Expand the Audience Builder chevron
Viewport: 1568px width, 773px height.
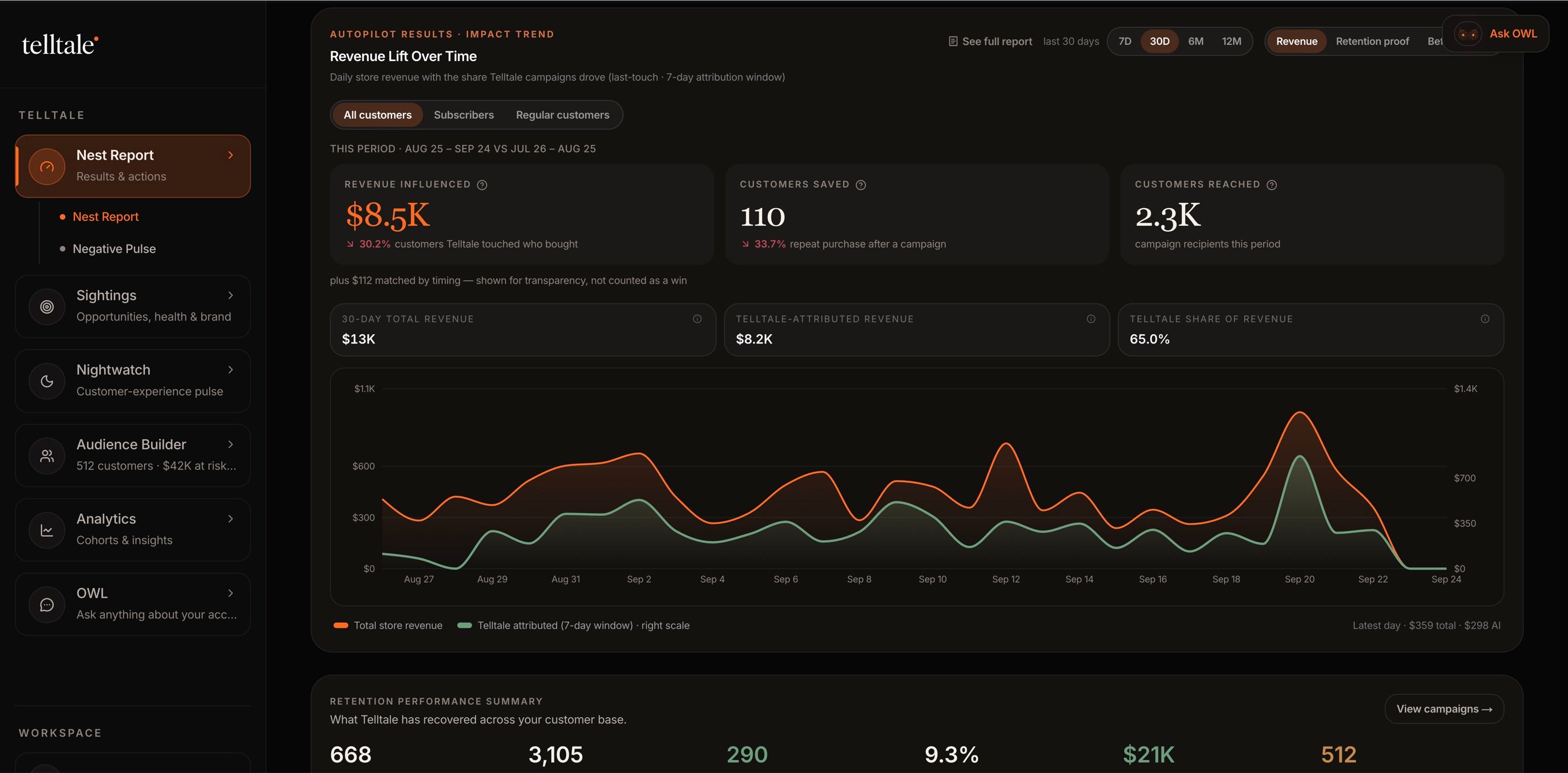tap(231, 444)
